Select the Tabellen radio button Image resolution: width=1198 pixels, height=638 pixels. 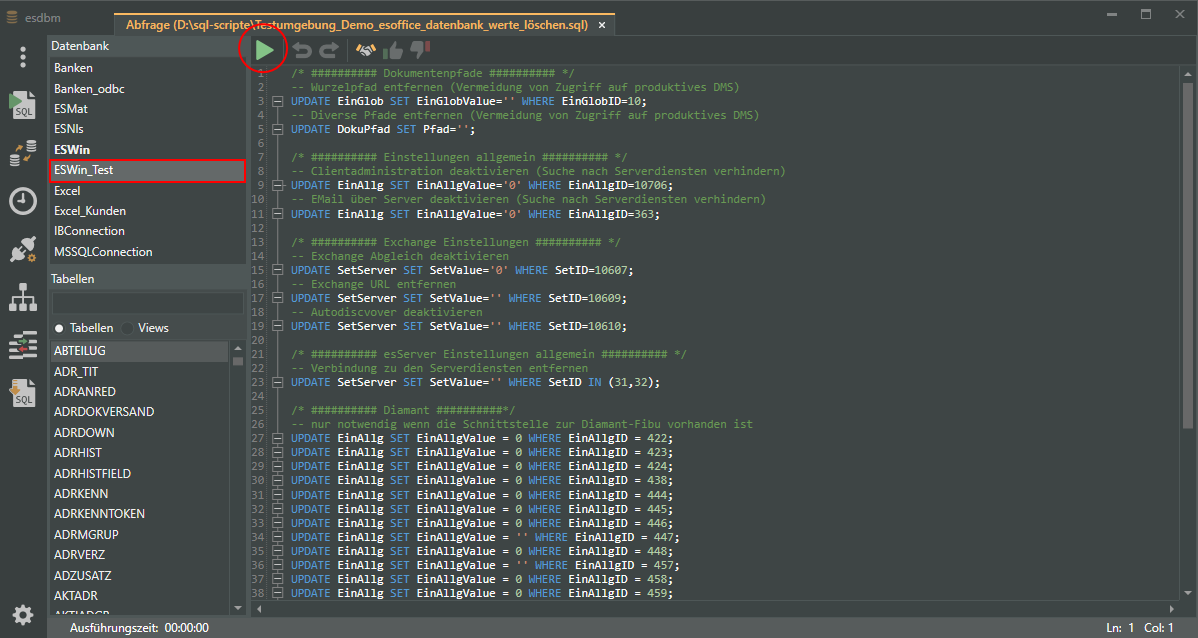(x=59, y=328)
